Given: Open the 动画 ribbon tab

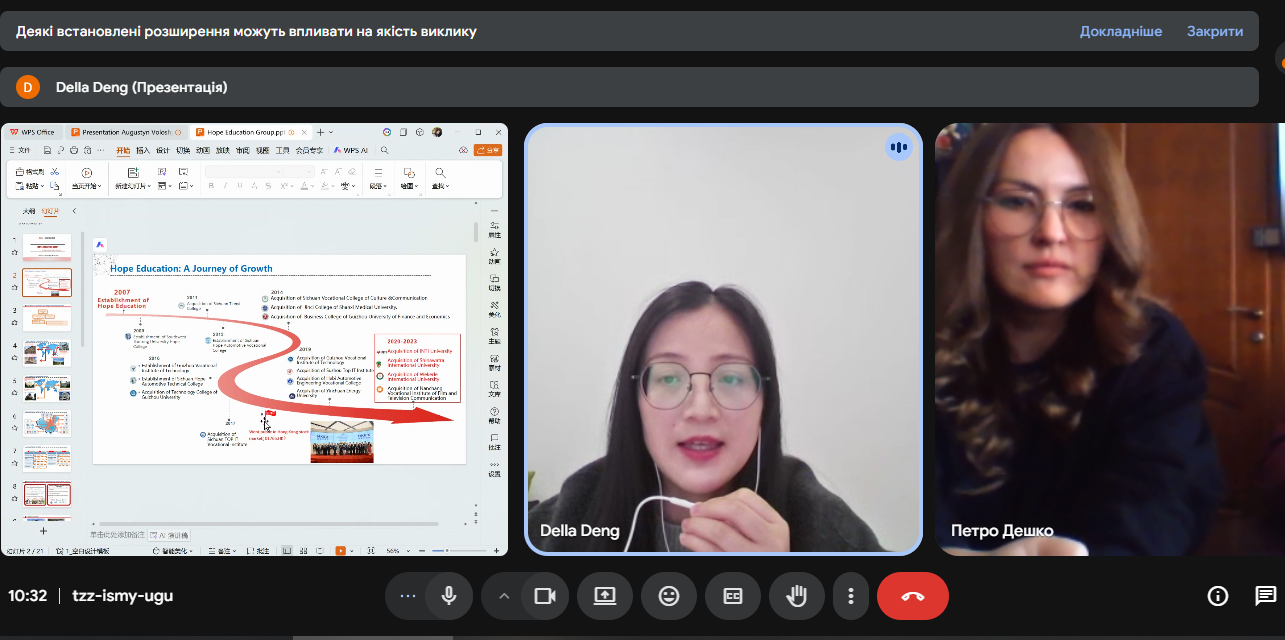Looking at the screenshot, I should (203, 150).
